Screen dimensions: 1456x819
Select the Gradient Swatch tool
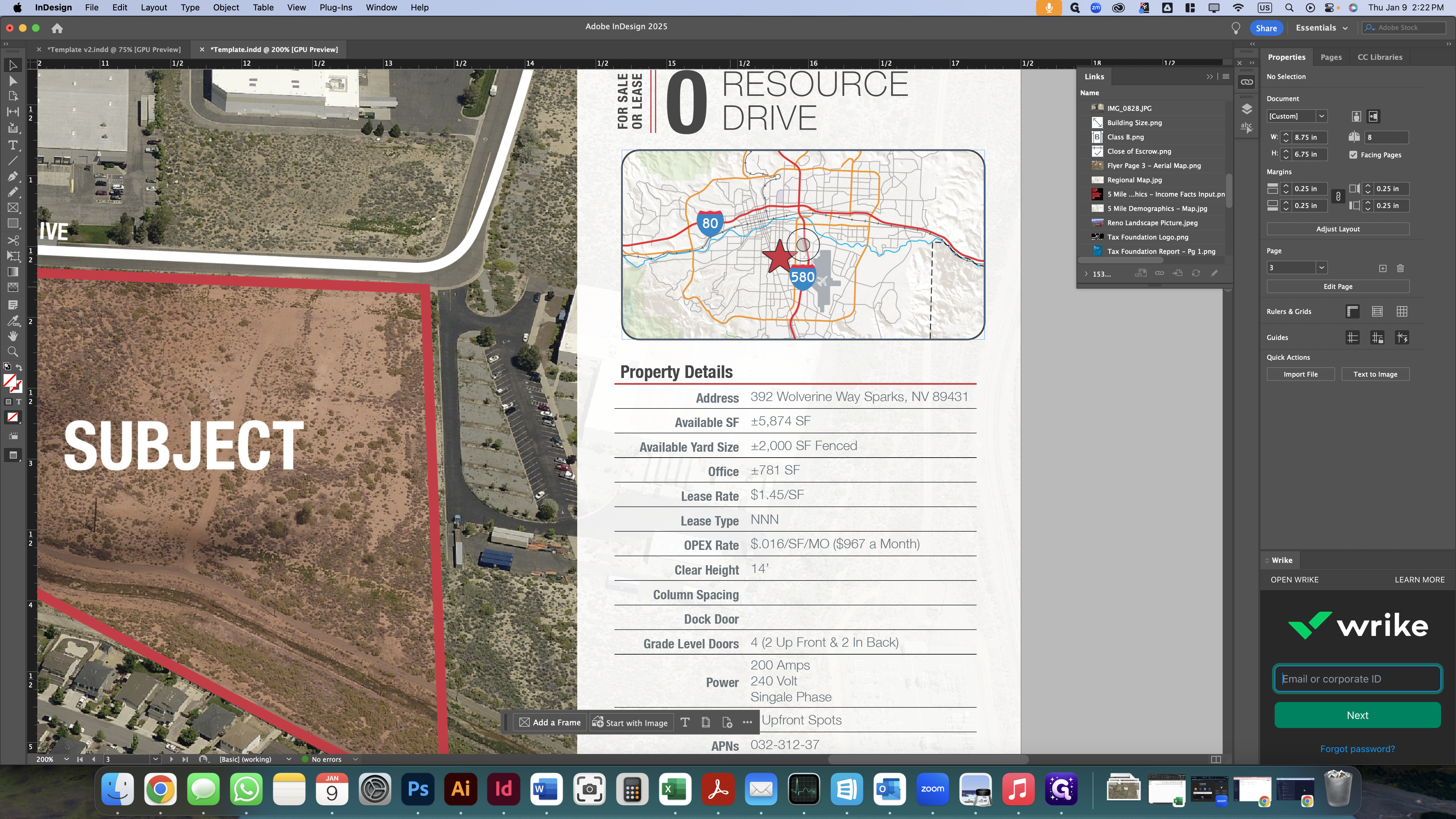point(12,272)
